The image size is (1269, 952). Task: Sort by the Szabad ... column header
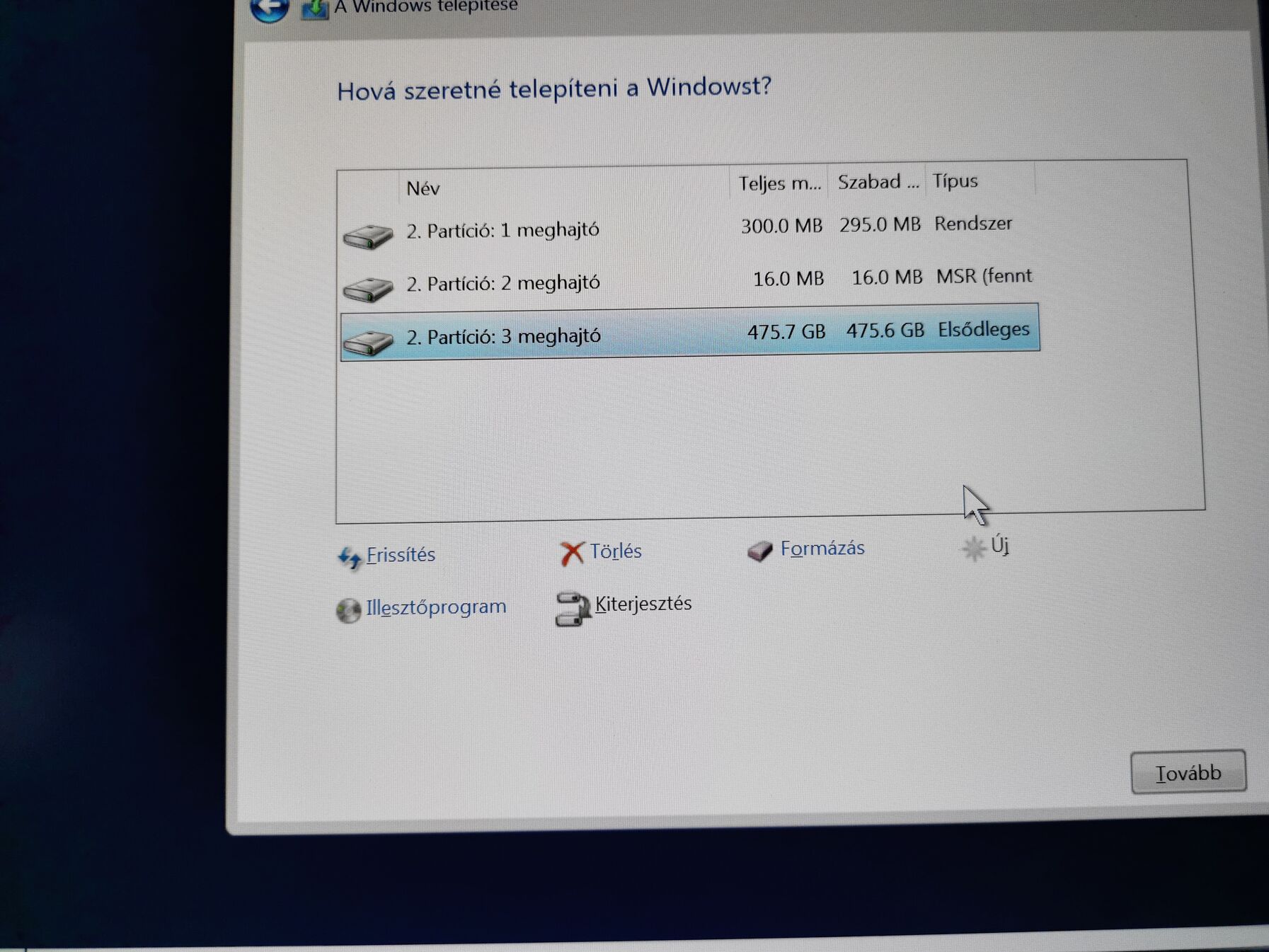(x=878, y=183)
